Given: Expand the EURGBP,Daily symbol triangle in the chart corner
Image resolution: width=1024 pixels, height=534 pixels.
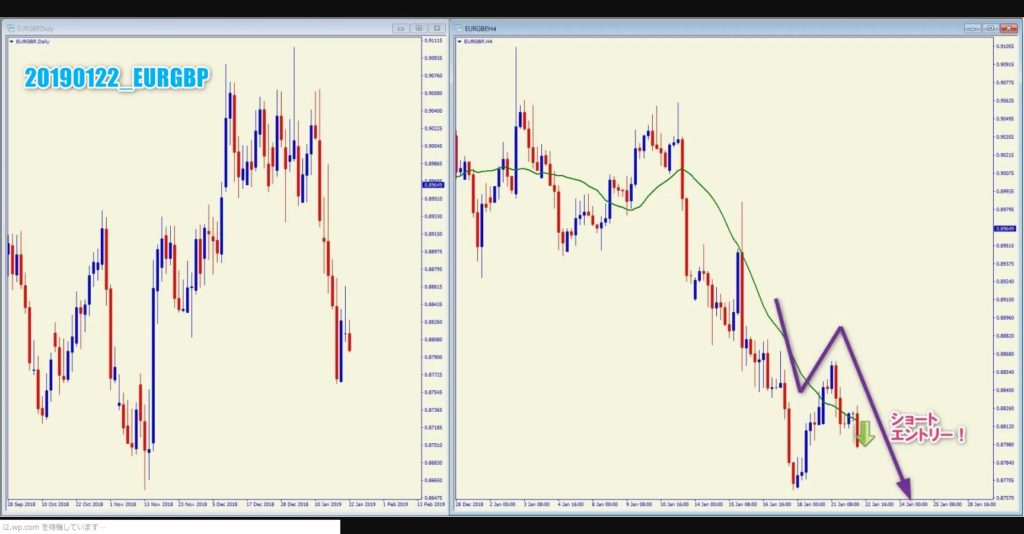Looking at the screenshot, I should click(11, 42).
